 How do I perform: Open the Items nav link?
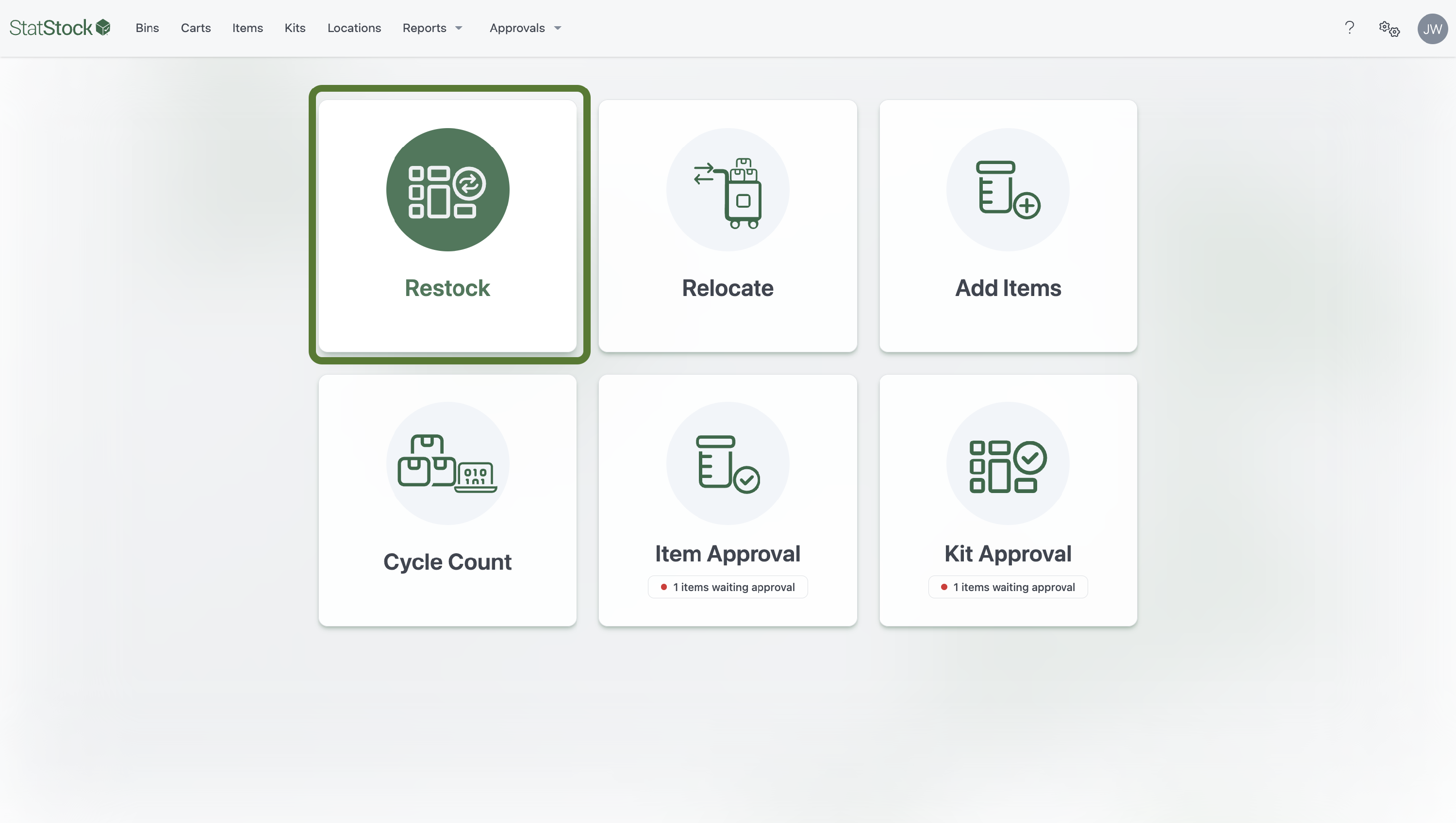pyautogui.click(x=248, y=28)
